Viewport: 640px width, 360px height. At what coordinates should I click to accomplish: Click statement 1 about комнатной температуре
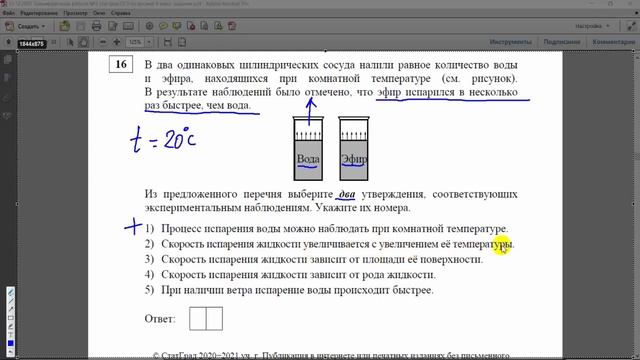click(327, 229)
